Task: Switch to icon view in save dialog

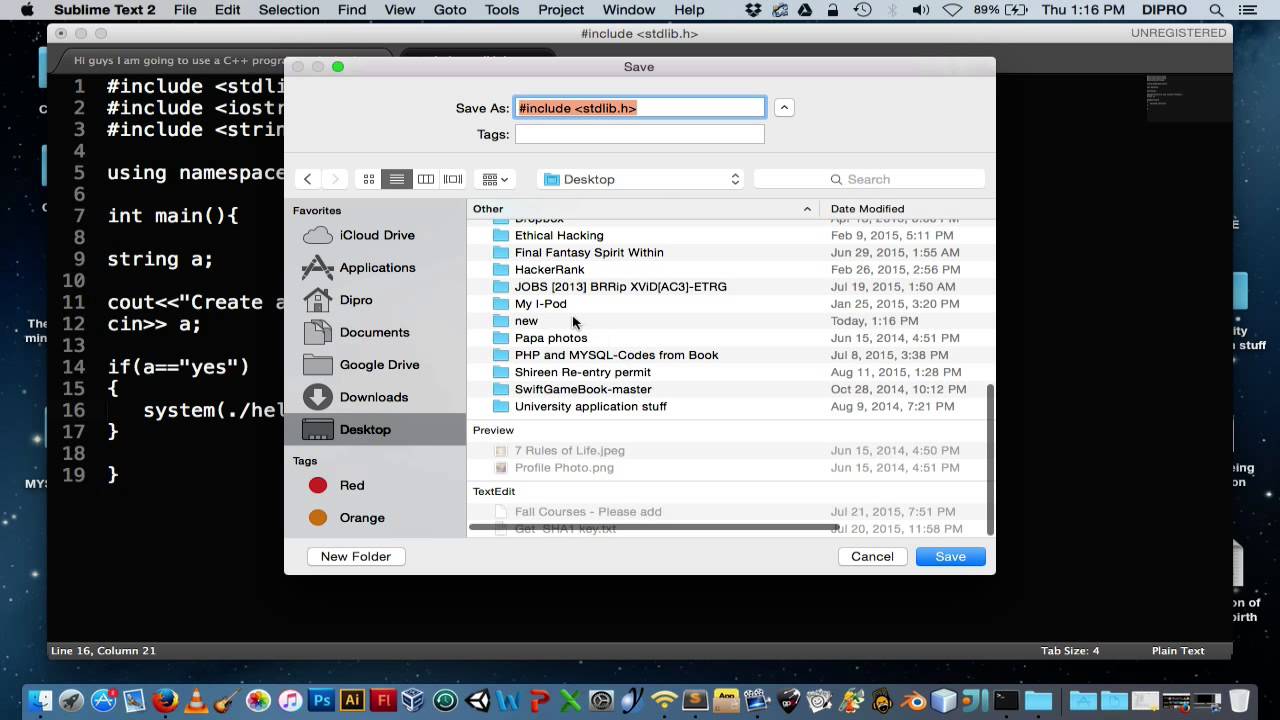Action: coord(369,179)
